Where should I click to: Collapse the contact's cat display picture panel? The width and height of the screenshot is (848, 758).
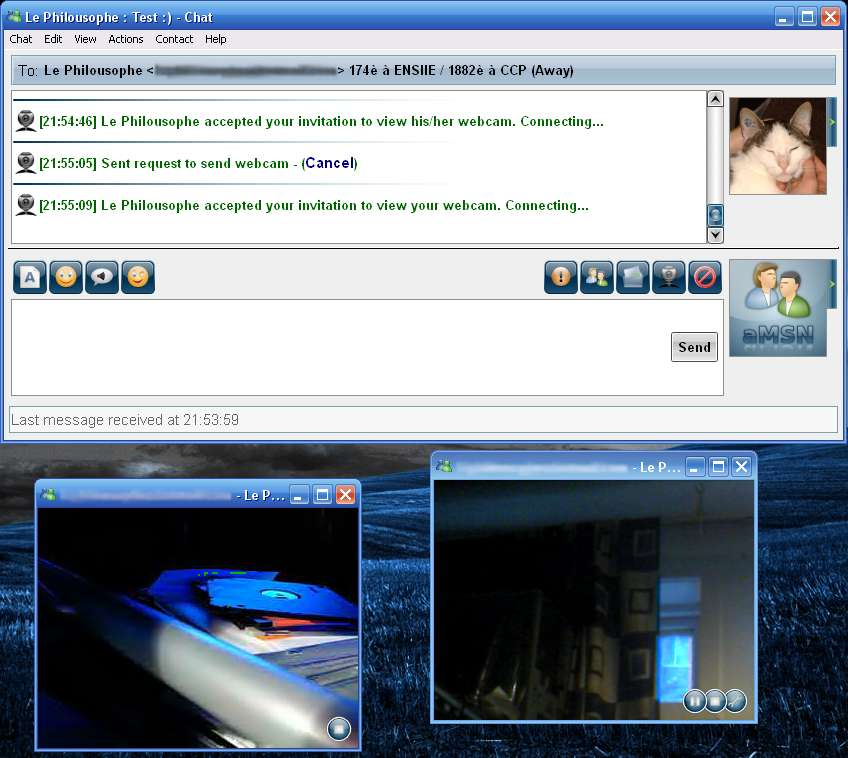[x=832, y=121]
